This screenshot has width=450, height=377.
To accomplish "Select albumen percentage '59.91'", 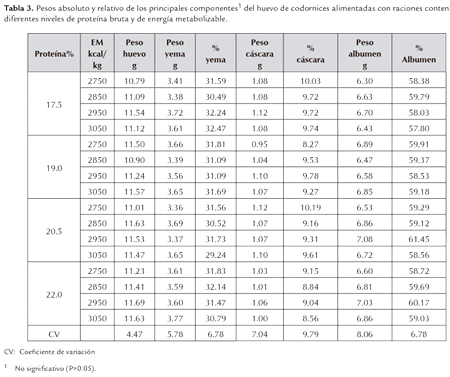I will click(x=419, y=144).
